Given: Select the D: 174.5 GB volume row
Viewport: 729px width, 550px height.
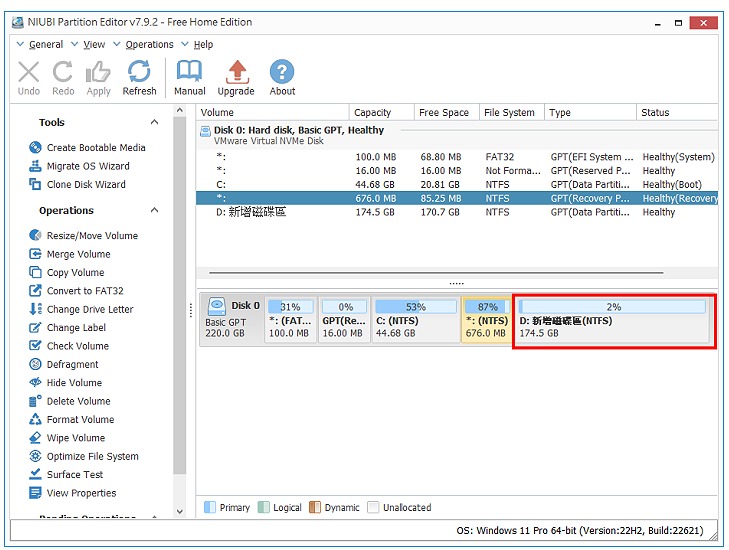Looking at the screenshot, I should click(457, 212).
